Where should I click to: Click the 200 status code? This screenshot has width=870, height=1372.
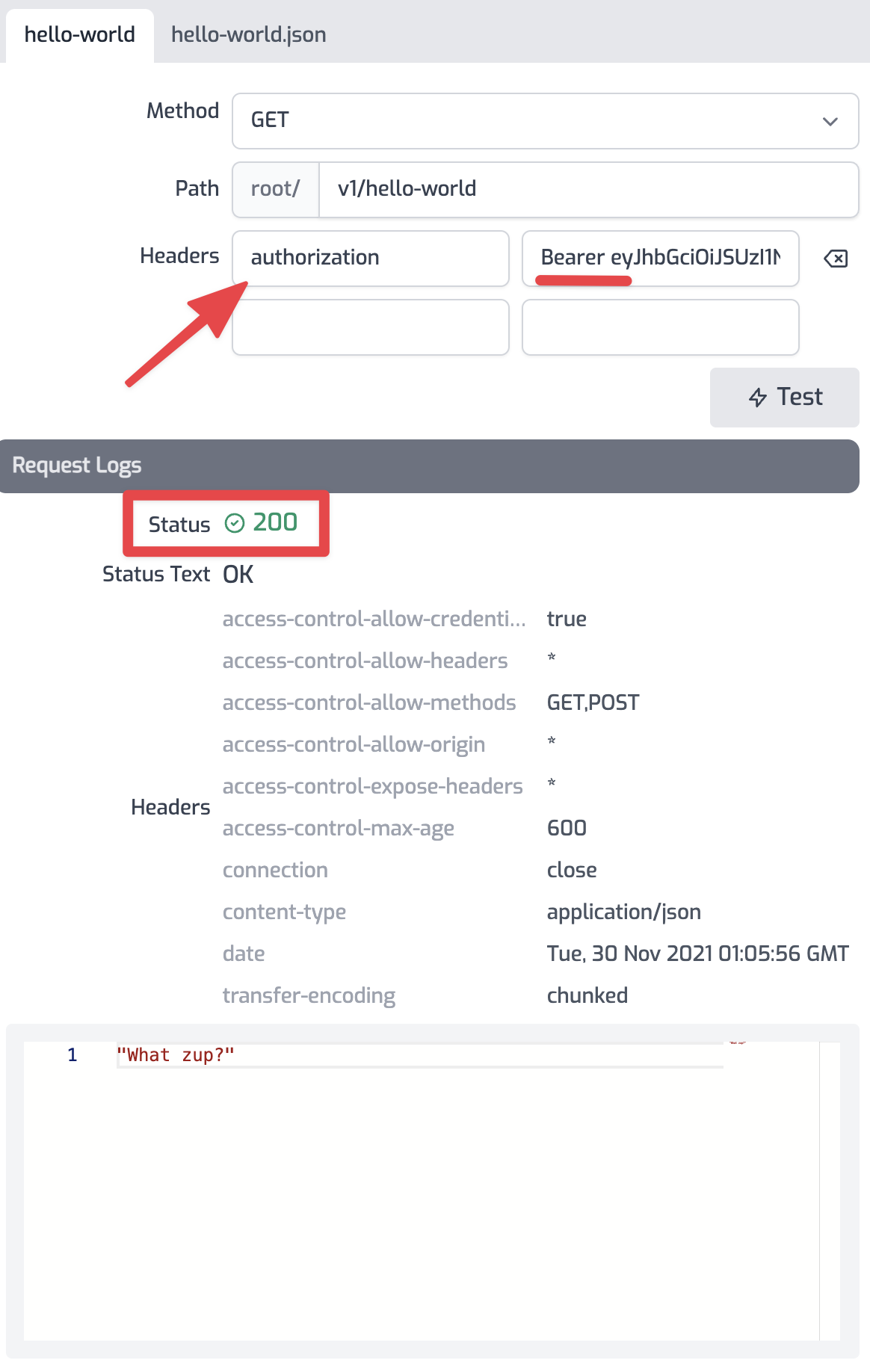(275, 522)
